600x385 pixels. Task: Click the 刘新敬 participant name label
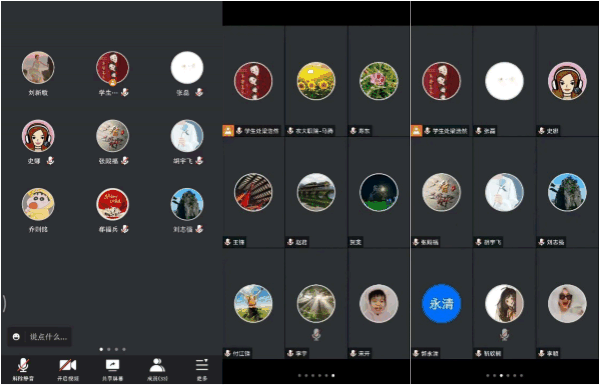(x=38, y=93)
